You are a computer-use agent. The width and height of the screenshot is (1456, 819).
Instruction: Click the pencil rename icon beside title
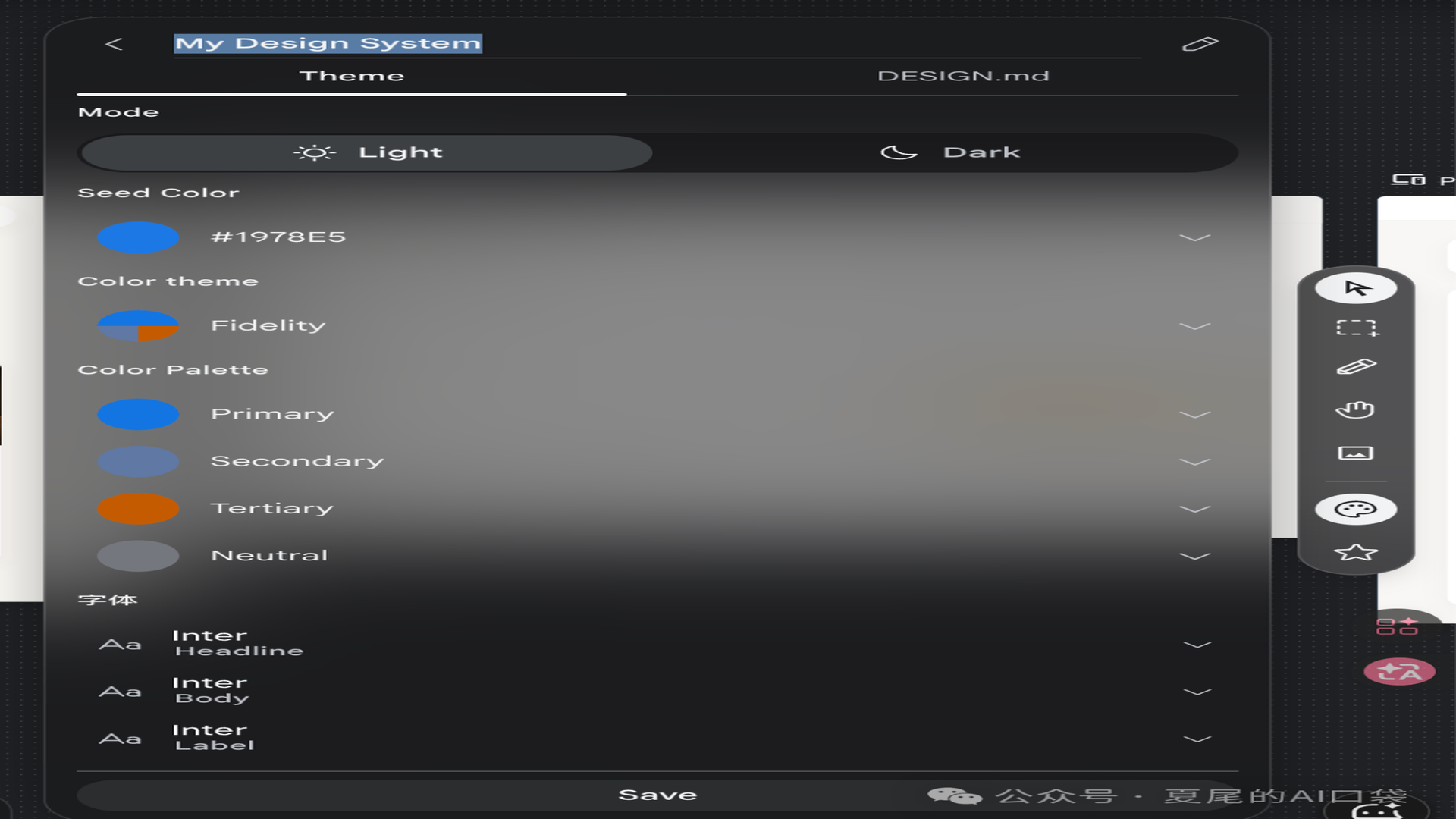click(1200, 44)
